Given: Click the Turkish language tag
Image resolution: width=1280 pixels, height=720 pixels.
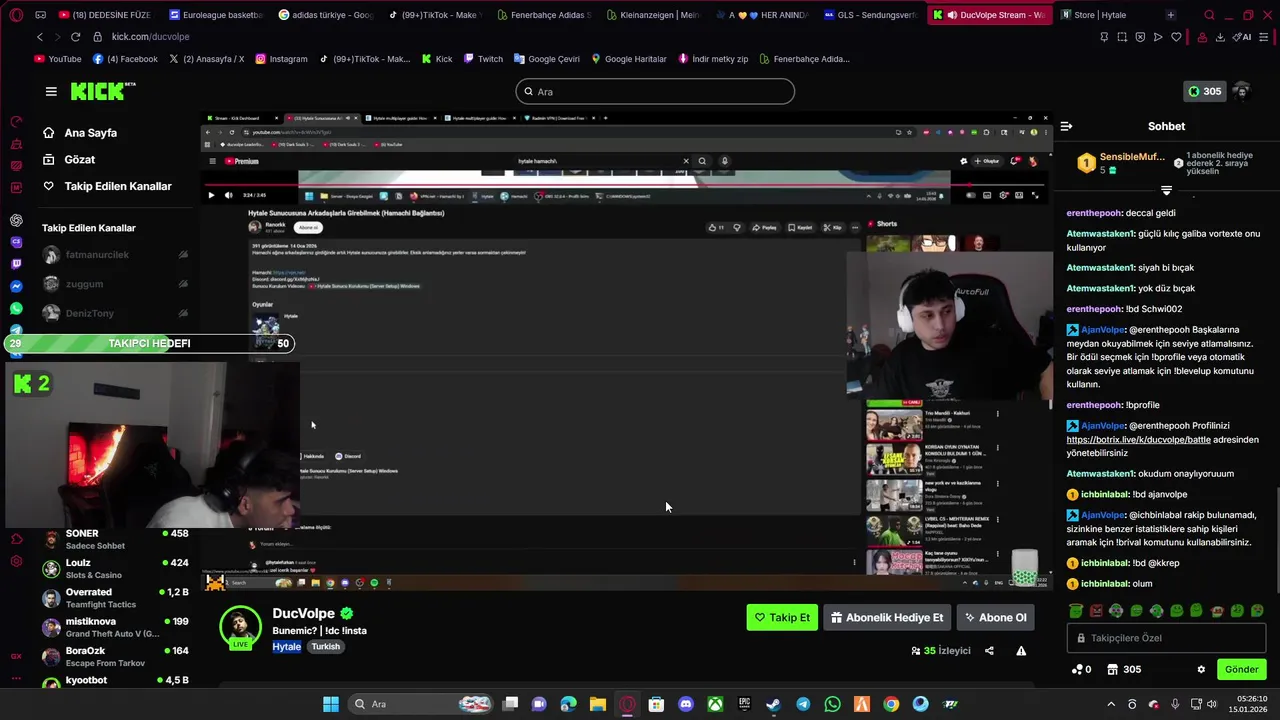Looking at the screenshot, I should pyautogui.click(x=325, y=646).
